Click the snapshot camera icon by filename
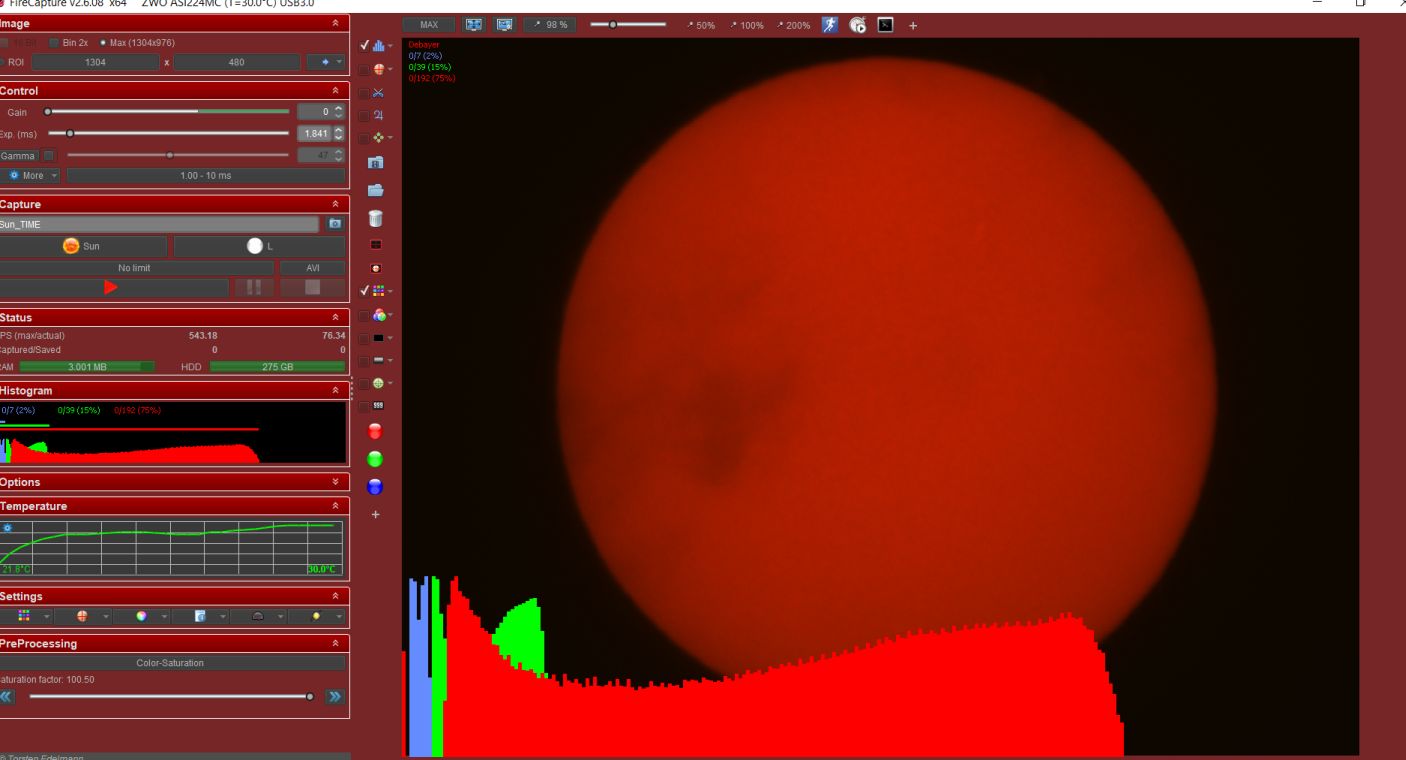The width and height of the screenshot is (1406, 760). pyautogui.click(x=335, y=224)
